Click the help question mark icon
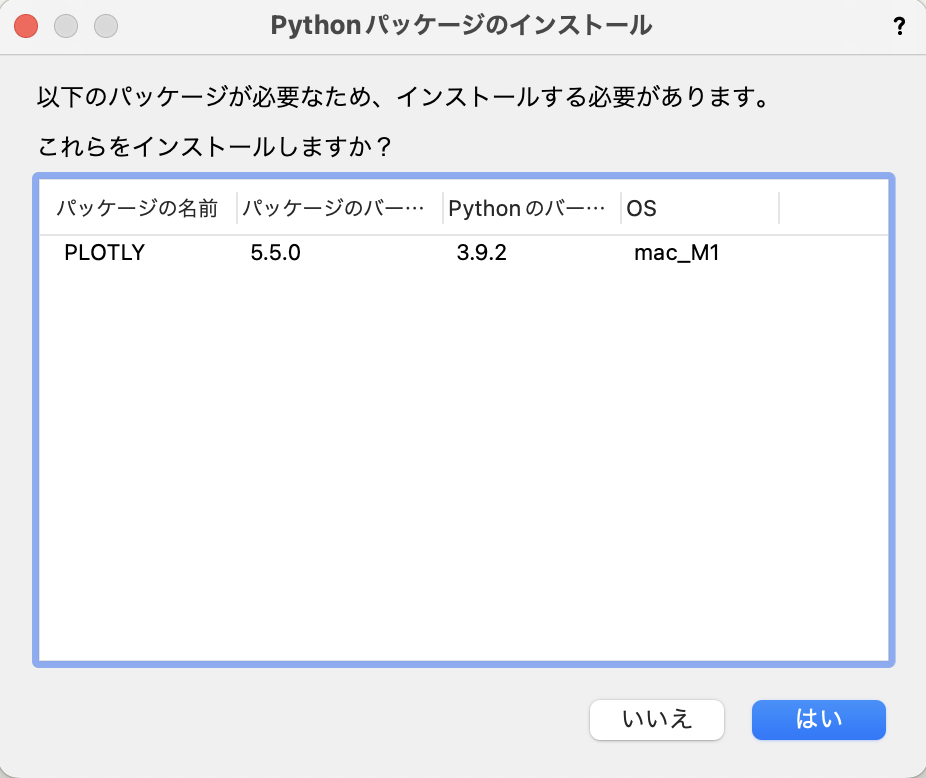Screen dimensions: 926x778 [x=898, y=27]
